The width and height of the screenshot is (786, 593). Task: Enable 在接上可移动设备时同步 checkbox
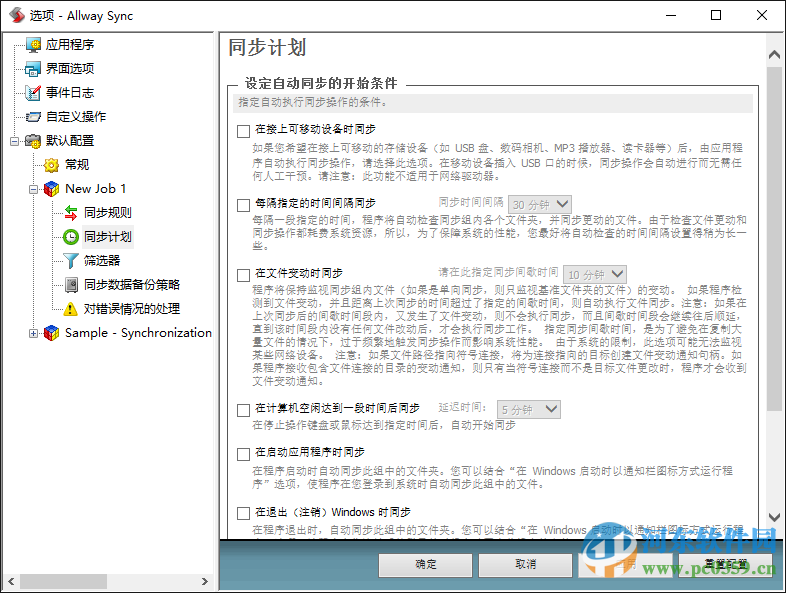tap(244, 131)
